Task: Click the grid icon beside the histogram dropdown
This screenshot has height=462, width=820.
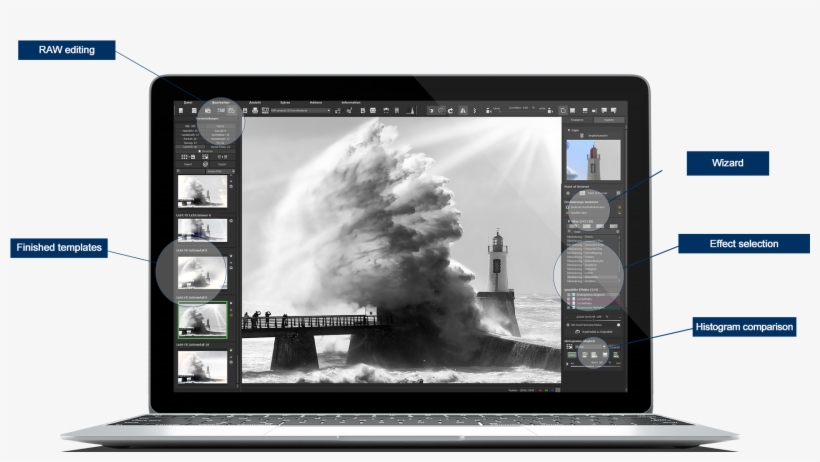Action: click(x=569, y=346)
